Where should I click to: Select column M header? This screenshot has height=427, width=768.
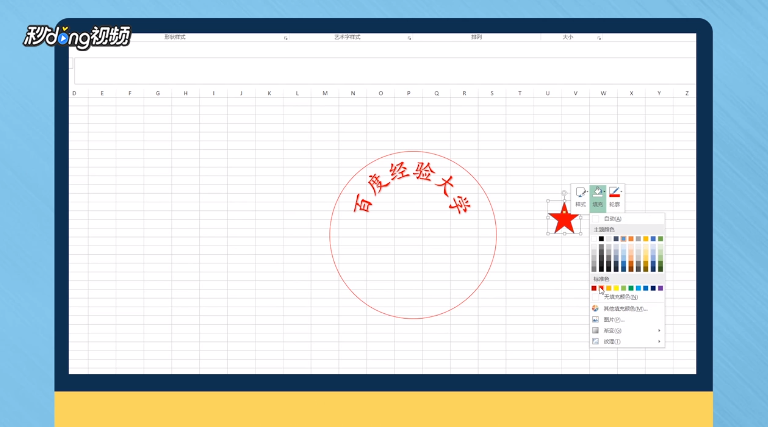pos(325,93)
